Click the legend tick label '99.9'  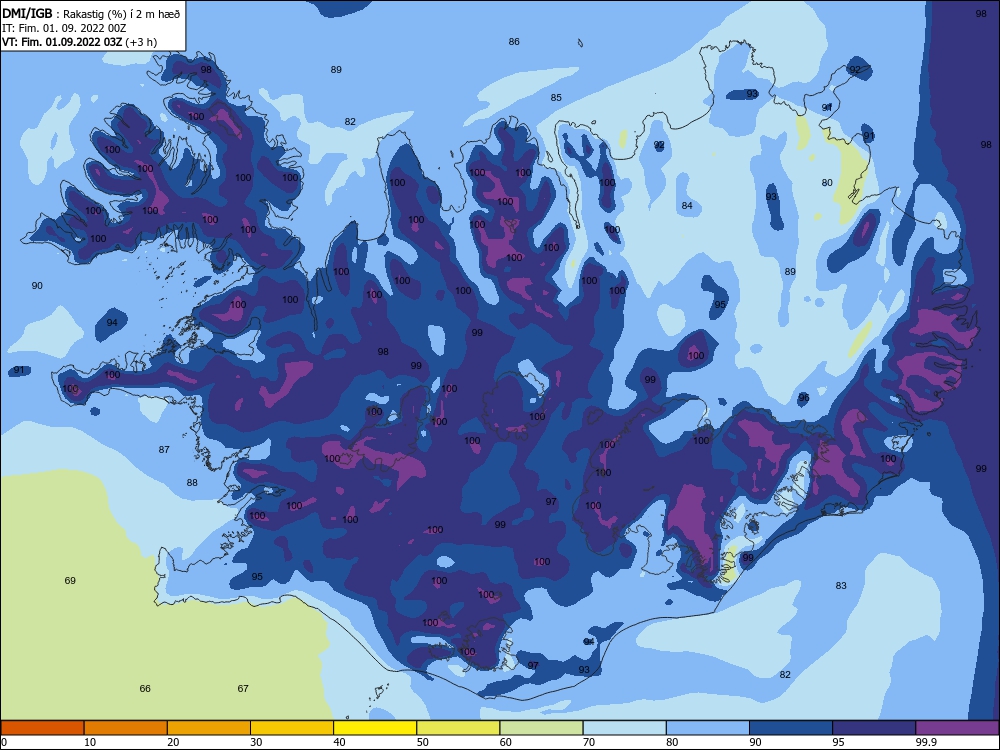pos(925,742)
